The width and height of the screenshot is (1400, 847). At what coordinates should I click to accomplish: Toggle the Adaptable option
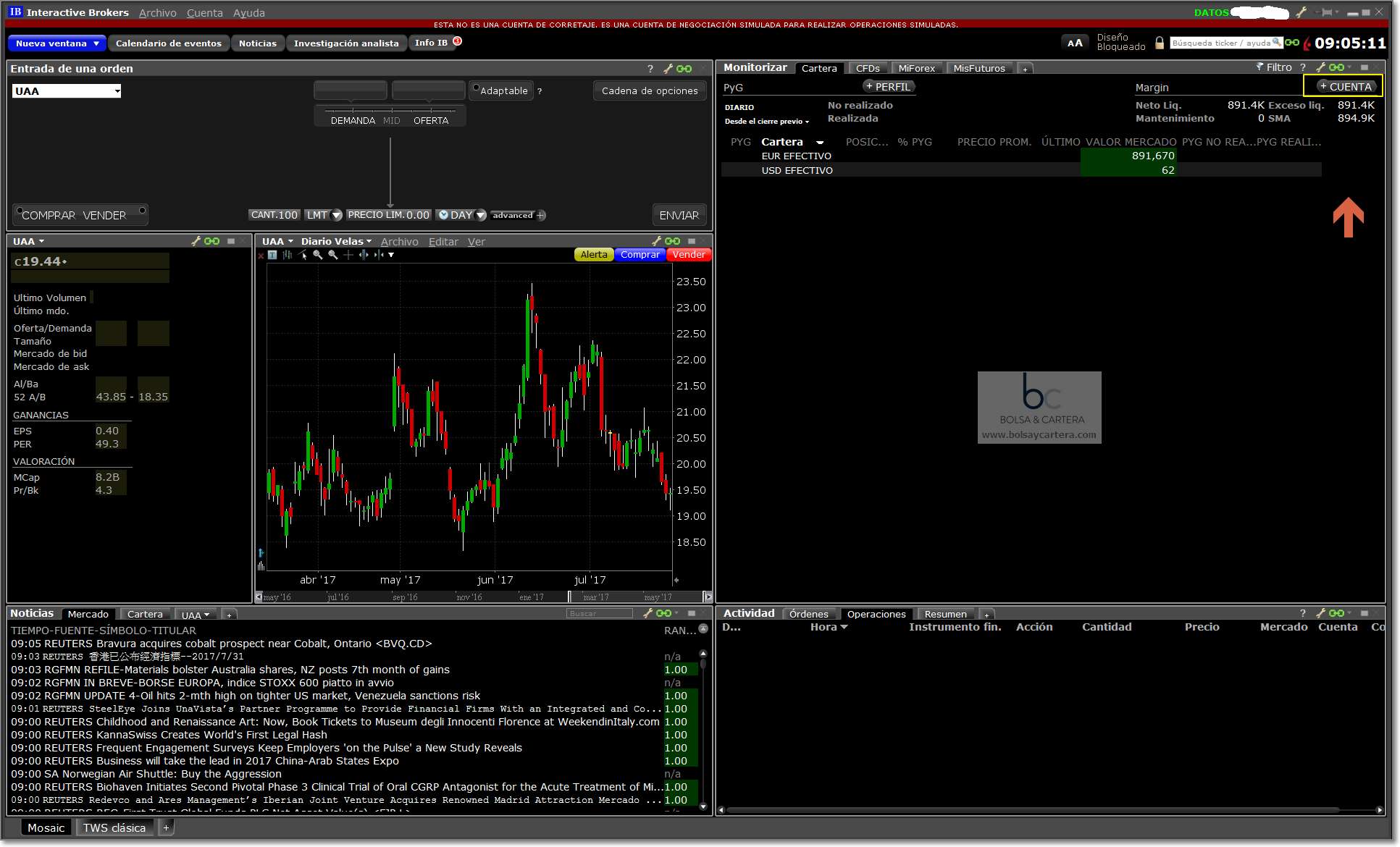tap(501, 90)
